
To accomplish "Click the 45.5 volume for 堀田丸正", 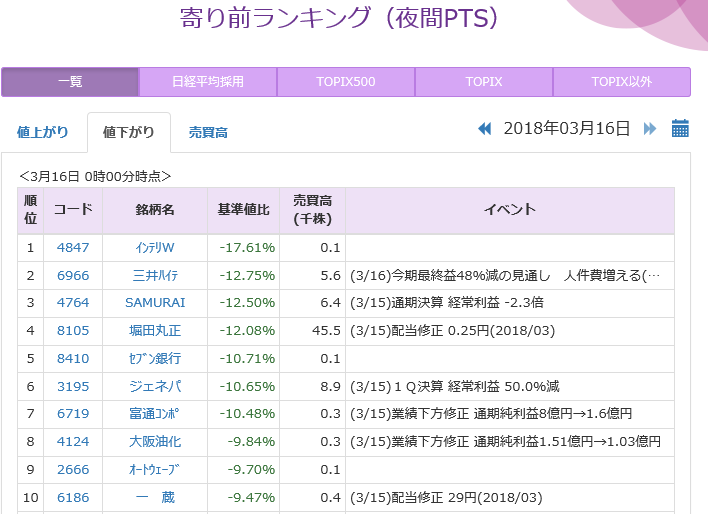I will (x=326, y=331).
